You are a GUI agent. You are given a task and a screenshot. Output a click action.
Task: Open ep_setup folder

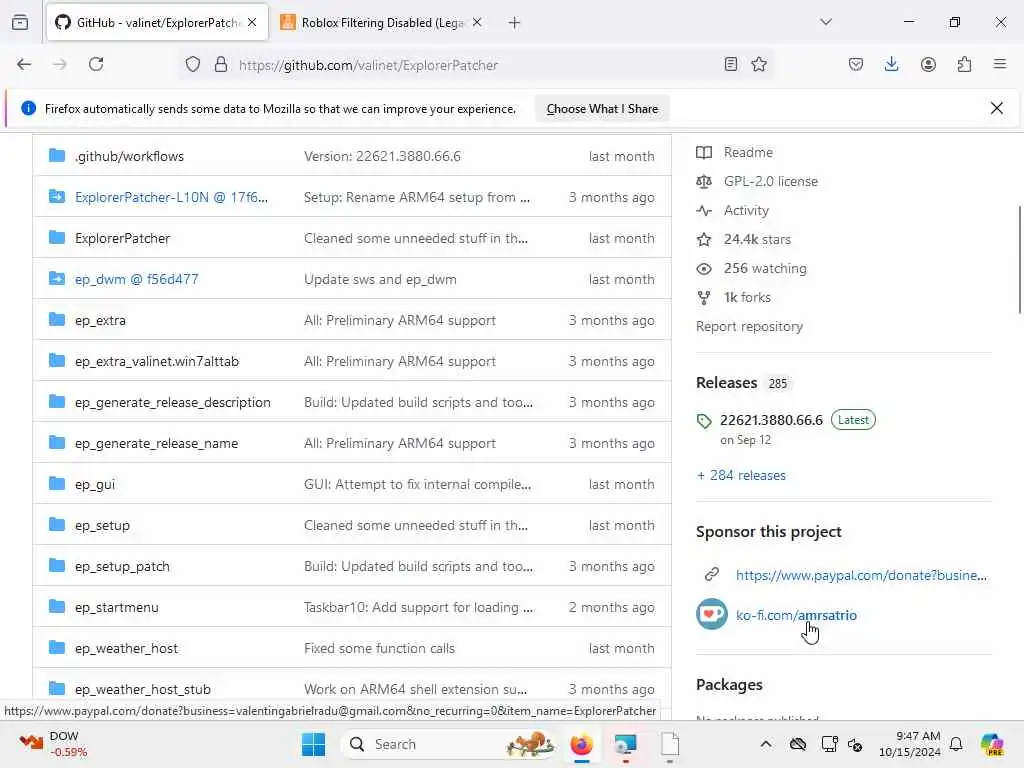(102, 526)
